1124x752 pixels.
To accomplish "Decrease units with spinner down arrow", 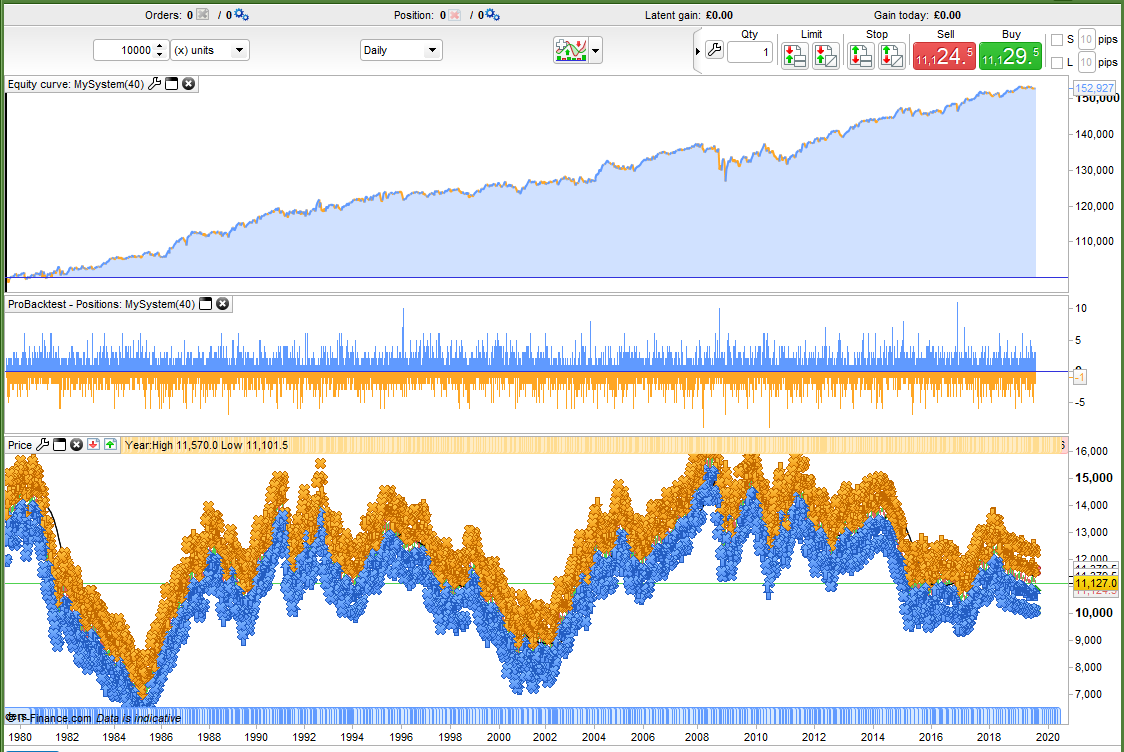I will point(160,55).
